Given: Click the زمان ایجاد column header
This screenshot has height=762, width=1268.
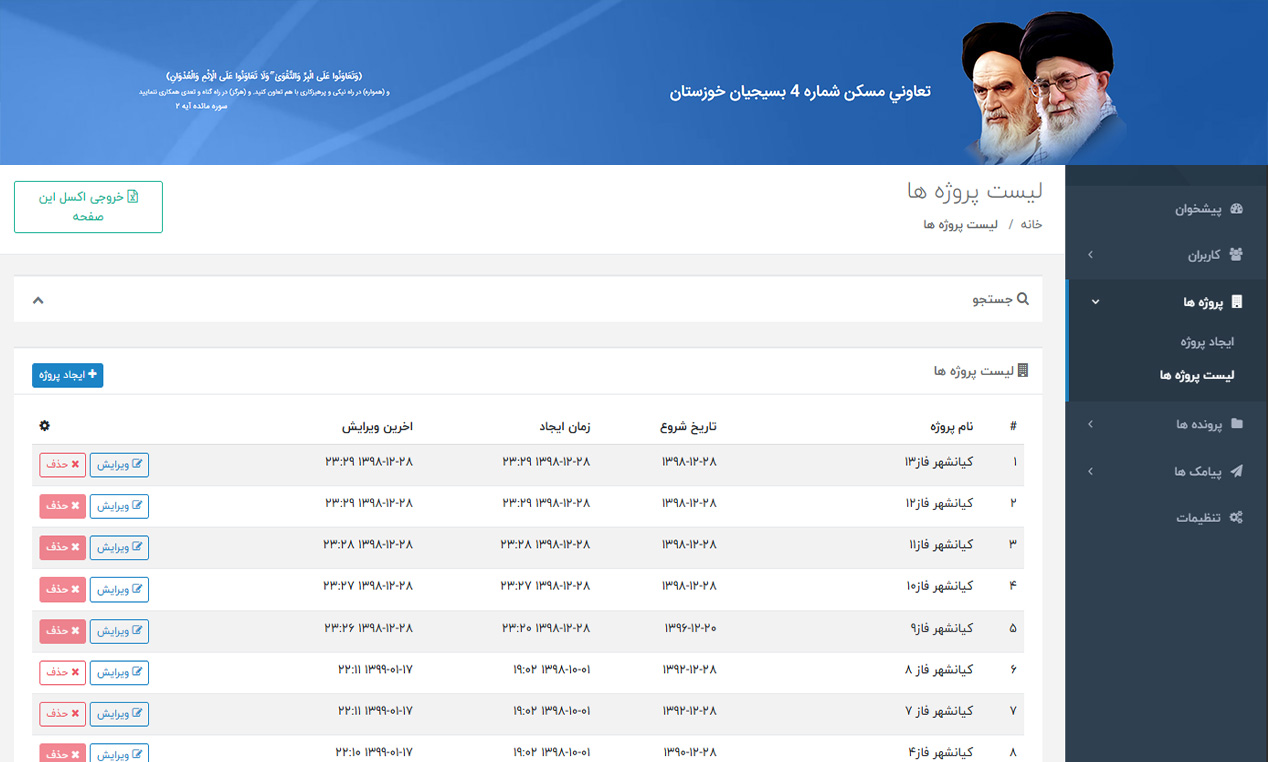Looking at the screenshot, I should tap(565, 427).
